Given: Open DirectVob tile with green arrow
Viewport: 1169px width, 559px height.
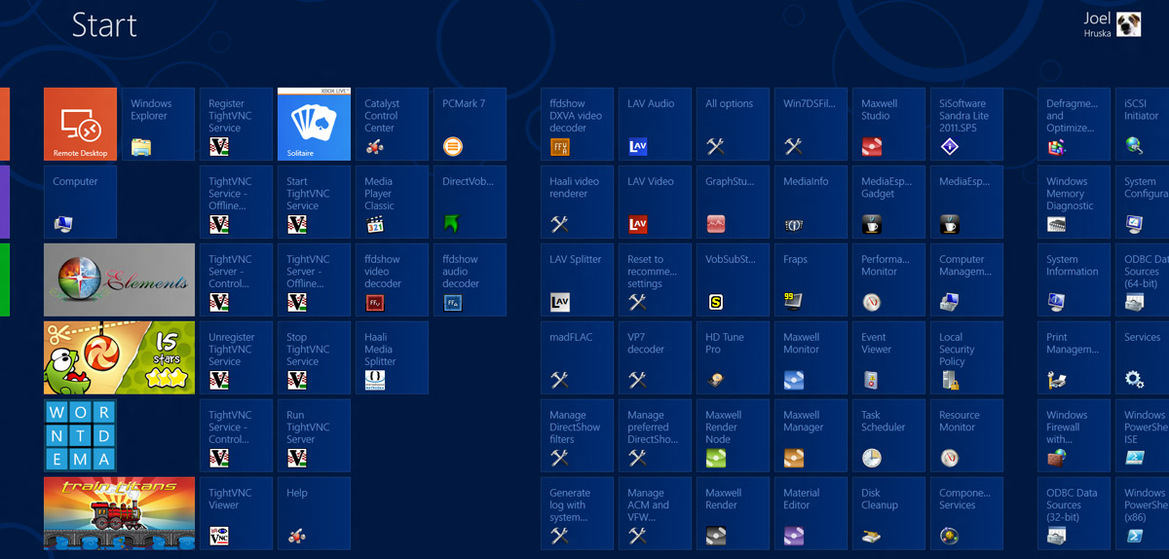Looking at the screenshot, I should pyautogui.click(x=470, y=202).
